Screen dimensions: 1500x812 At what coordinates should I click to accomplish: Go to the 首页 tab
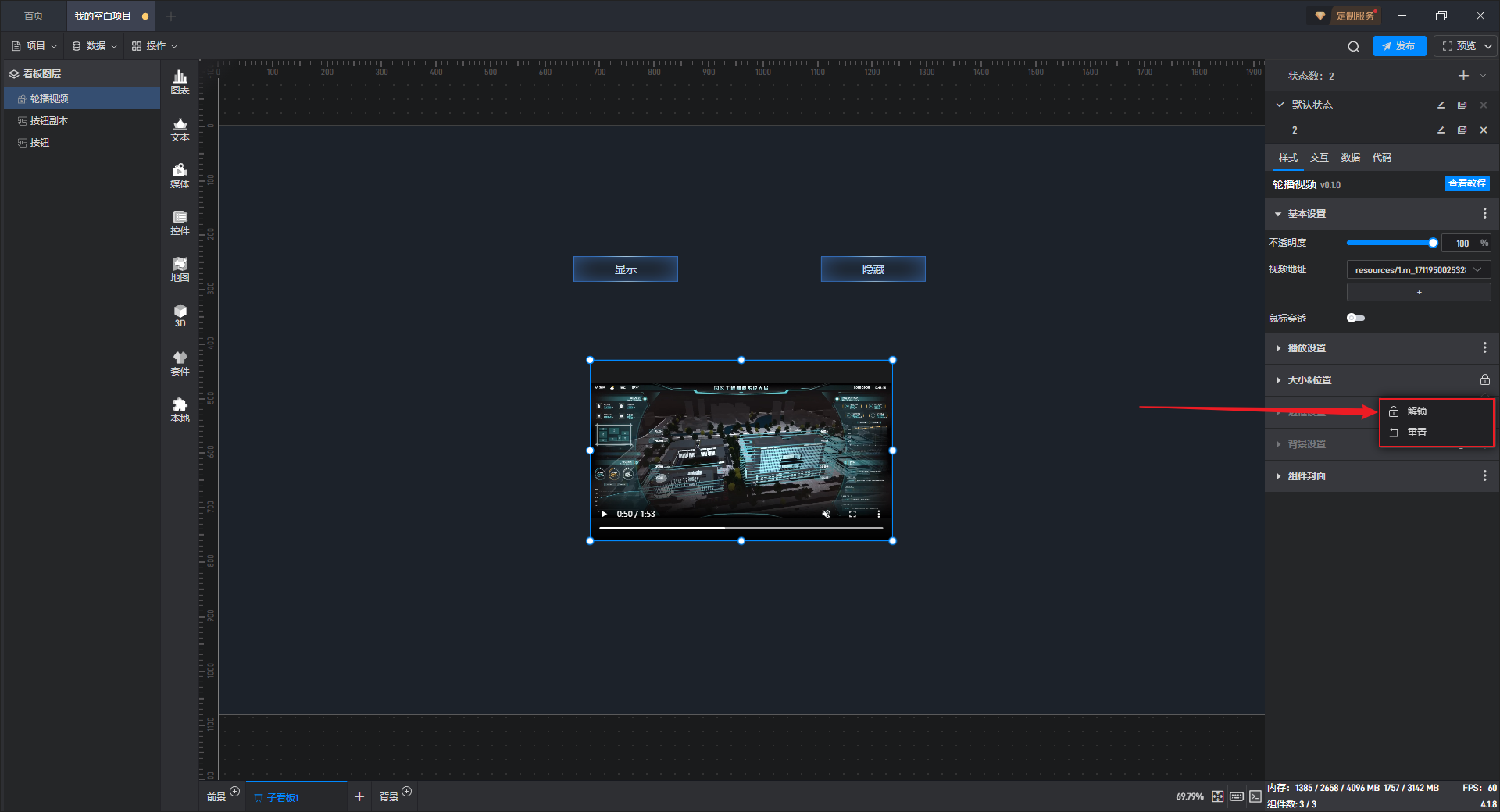tap(34, 16)
